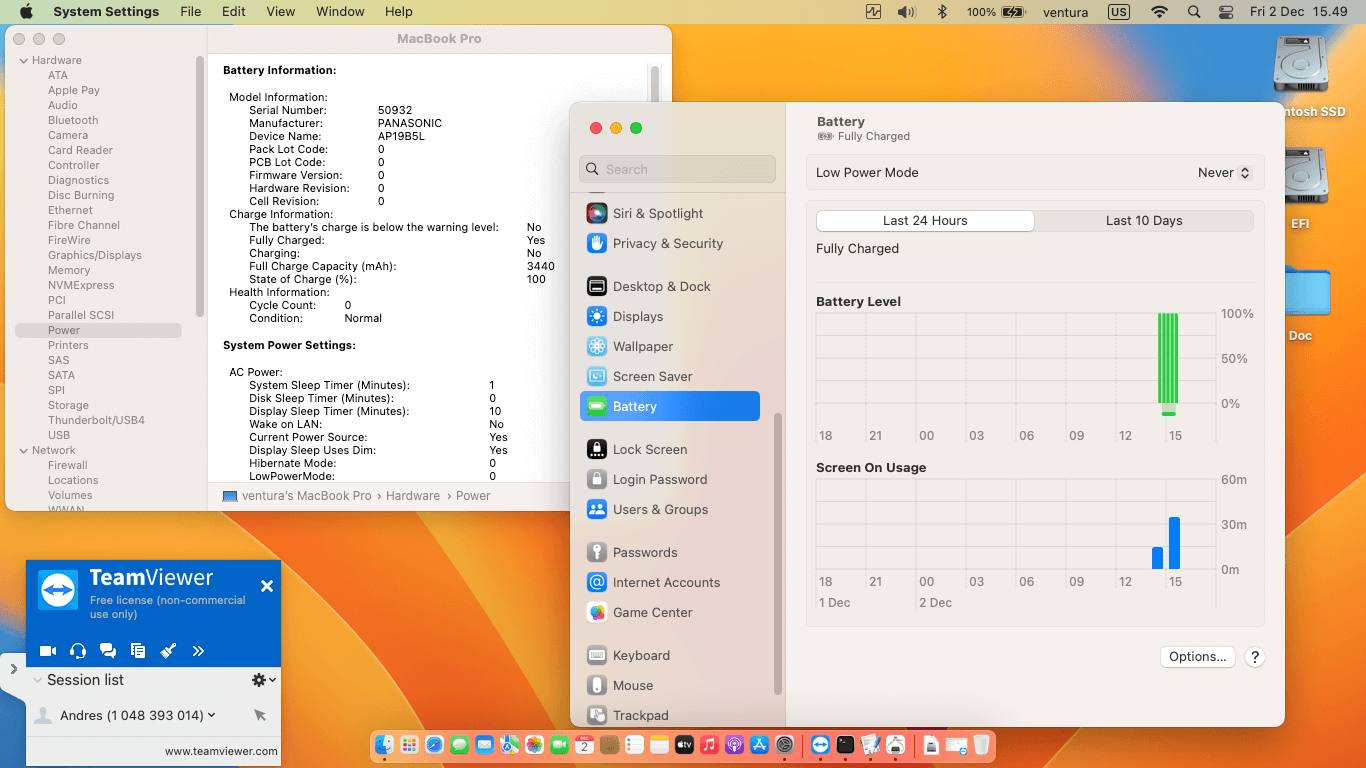Close the TeamViewer panel
Screen dimensions: 1366x768
point(267,587)
